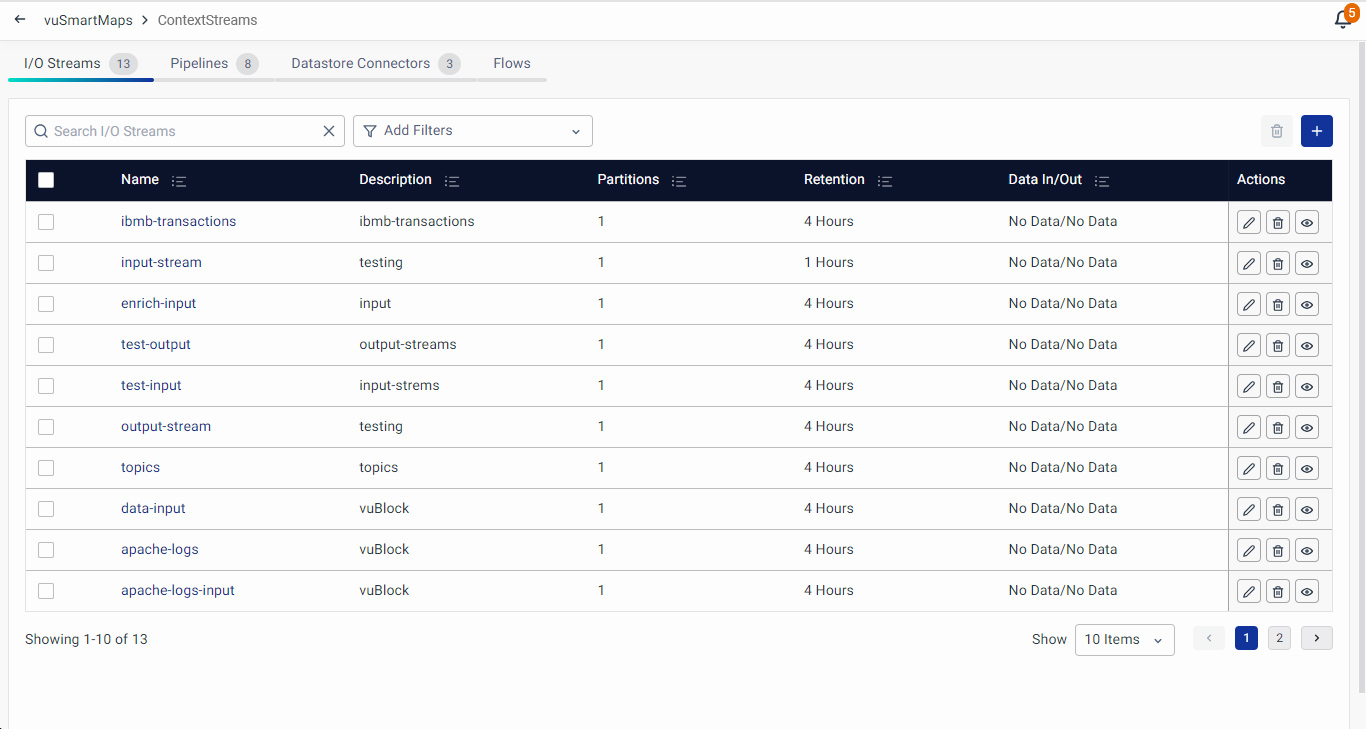Edit the ibmb-transactions stream
Screen dimensions: 1366x729
coord(1248,222)
